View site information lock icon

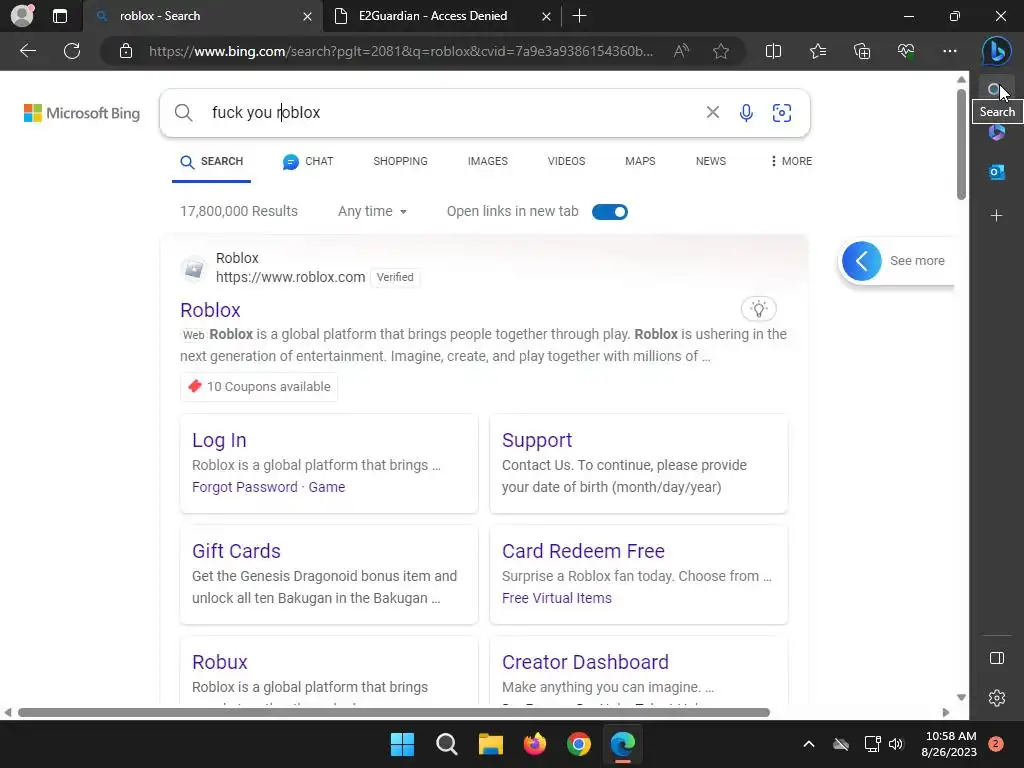click(126, 51)
